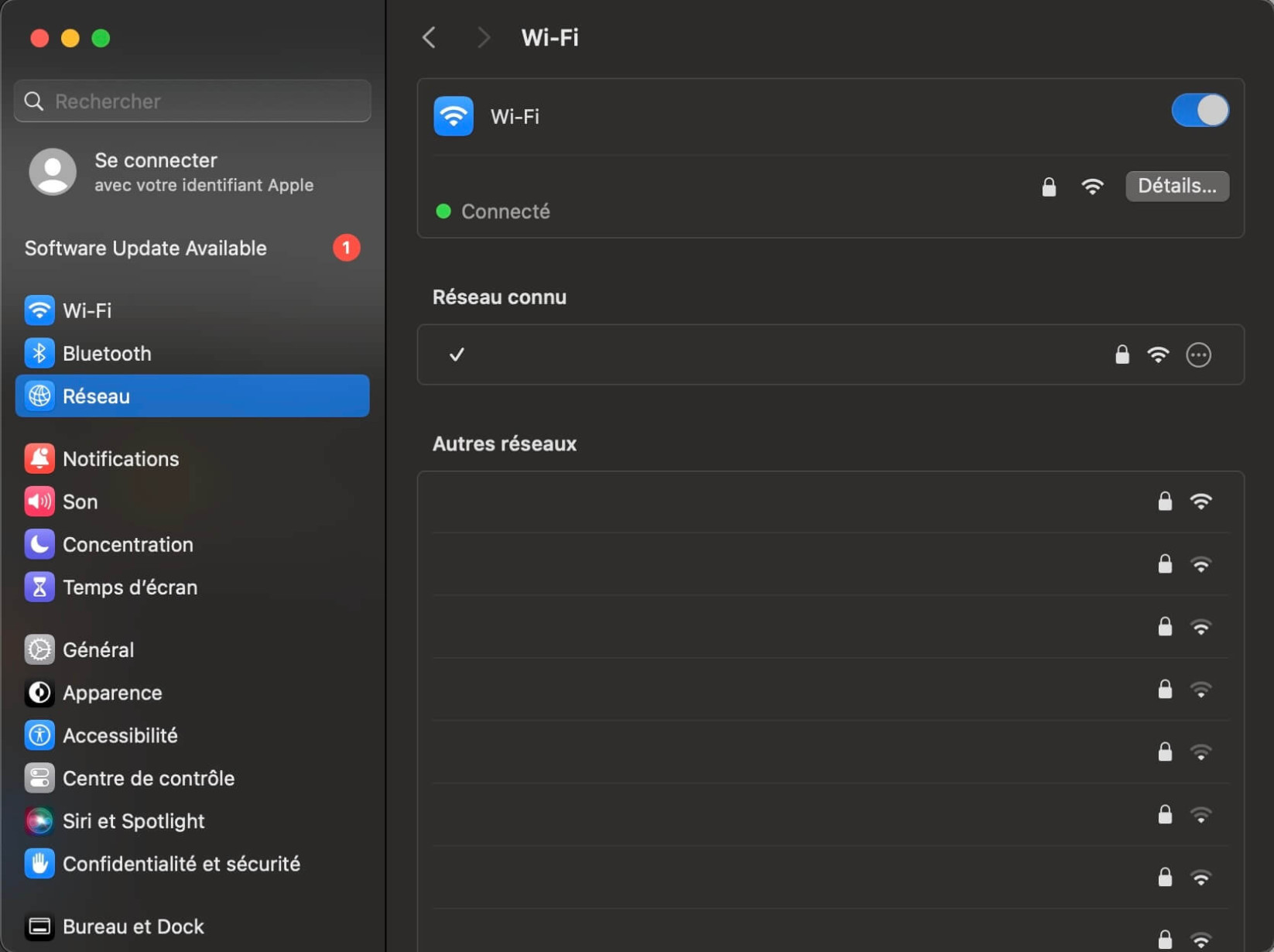Open Concentration settings
Viewport: 1274px width, 952px height.
[x=192, y=545]
